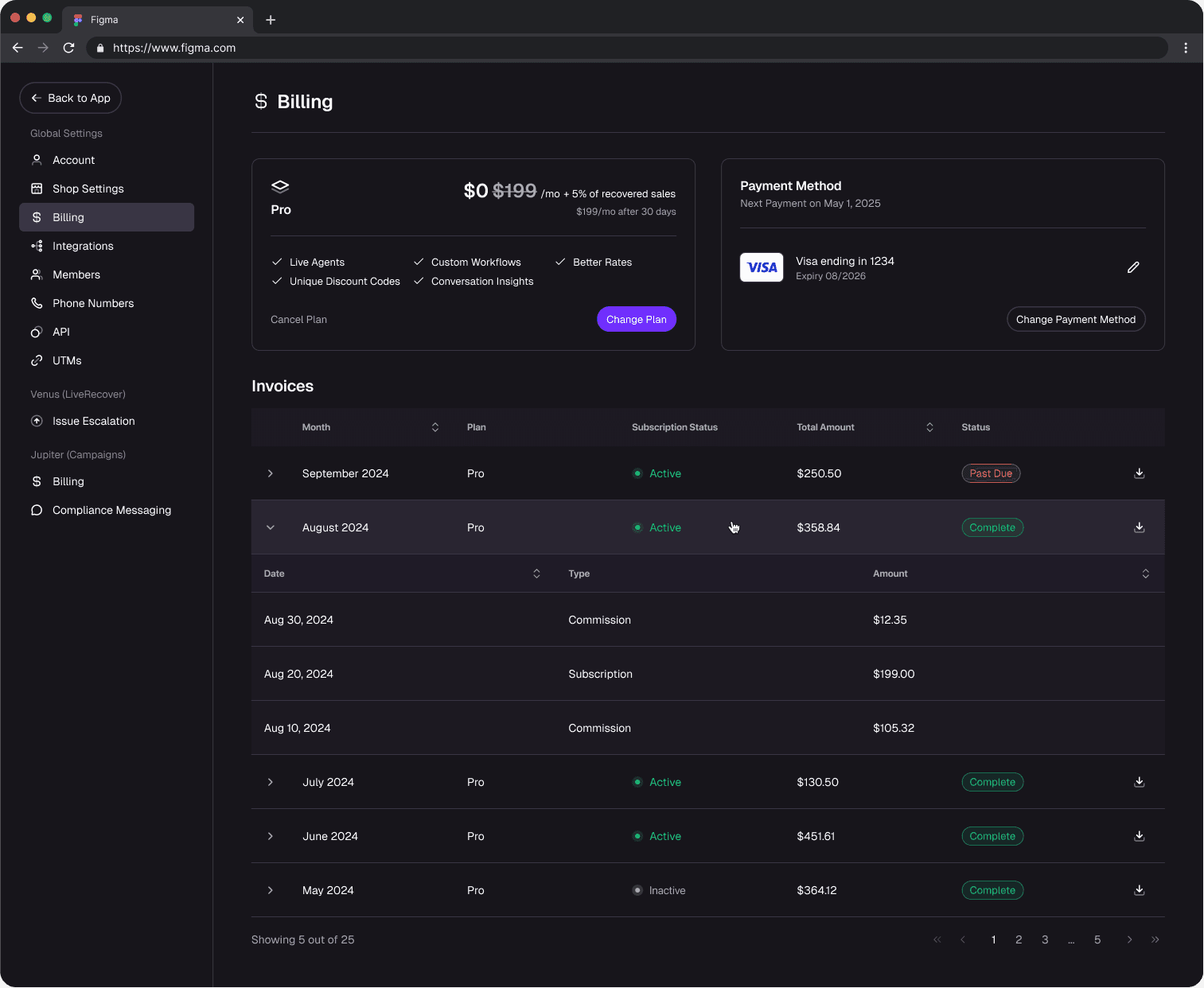Edit payment method with the pencil icon
This screenshot has height=988, width=1204.
1133,267
